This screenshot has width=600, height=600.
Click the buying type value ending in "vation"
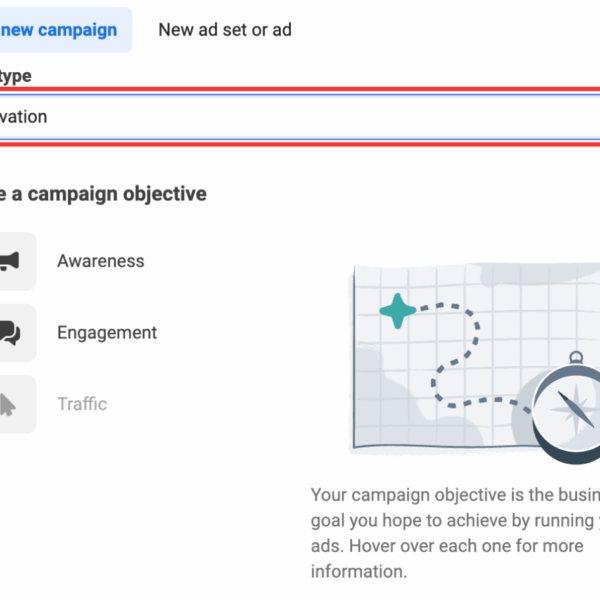click(23, 117)
